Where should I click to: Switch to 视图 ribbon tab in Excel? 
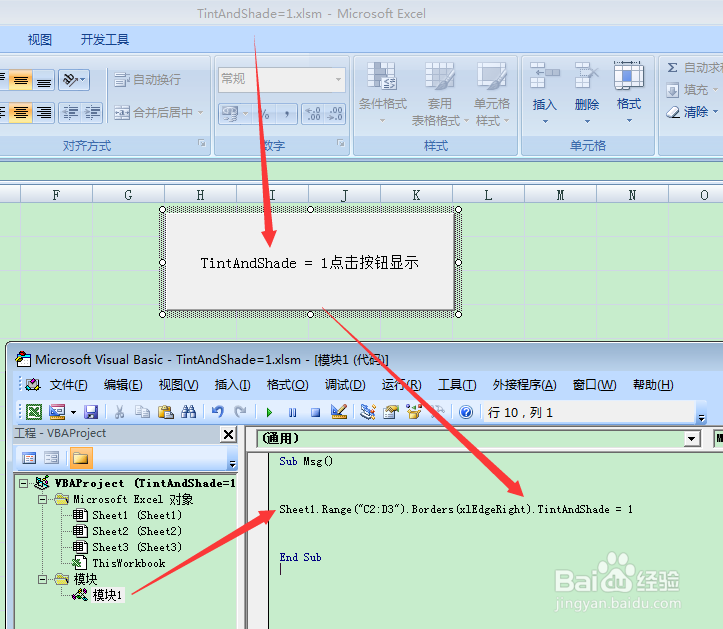coord(40,40)
